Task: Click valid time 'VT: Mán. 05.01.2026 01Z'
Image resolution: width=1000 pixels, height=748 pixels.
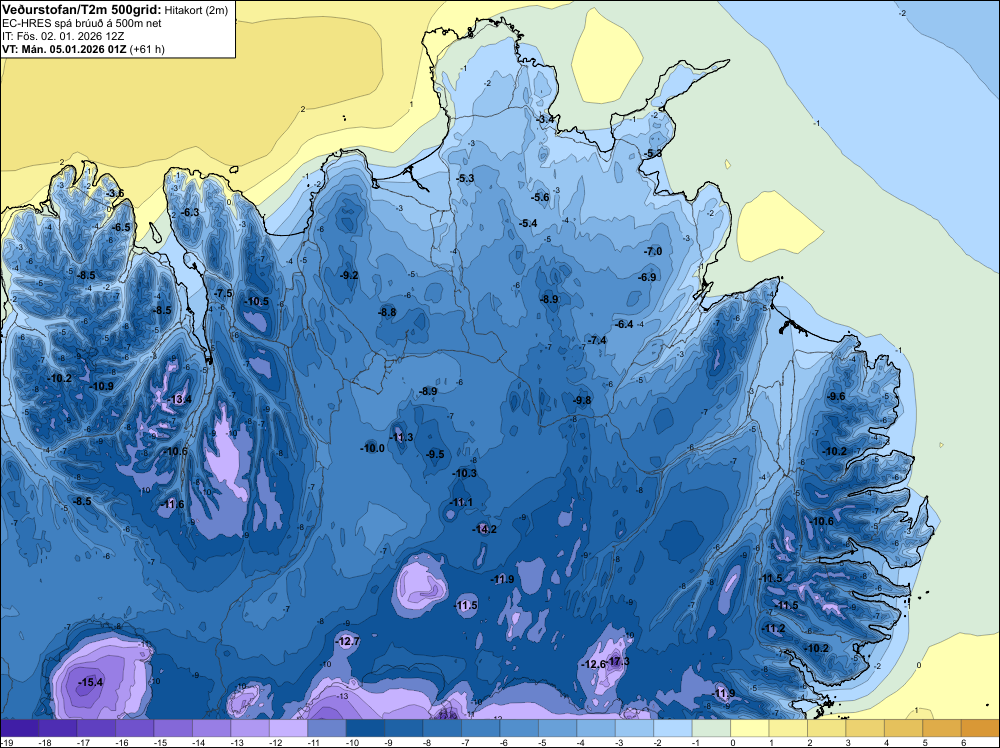Action: coord(64,49)
